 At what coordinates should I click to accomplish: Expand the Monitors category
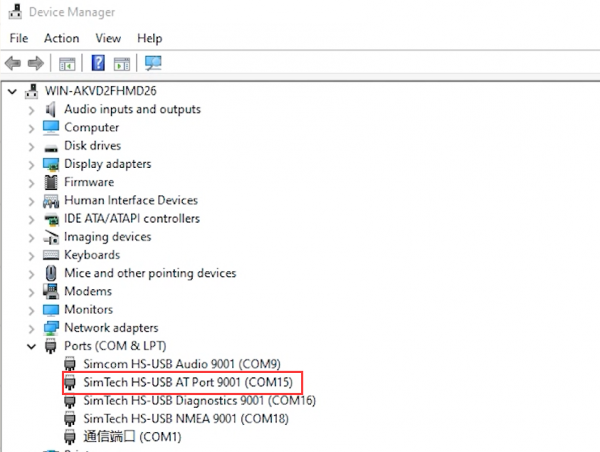(31, 311)
